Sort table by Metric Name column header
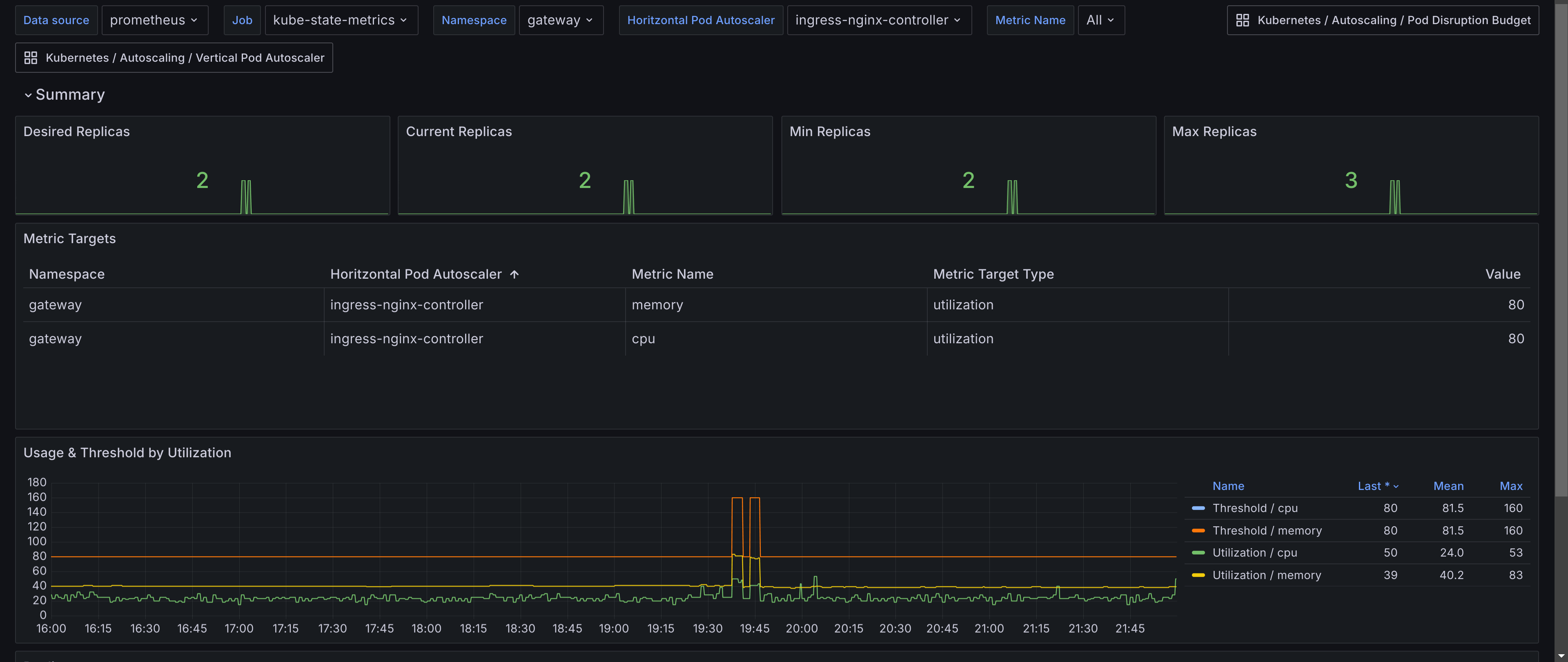 coord(672,274)
